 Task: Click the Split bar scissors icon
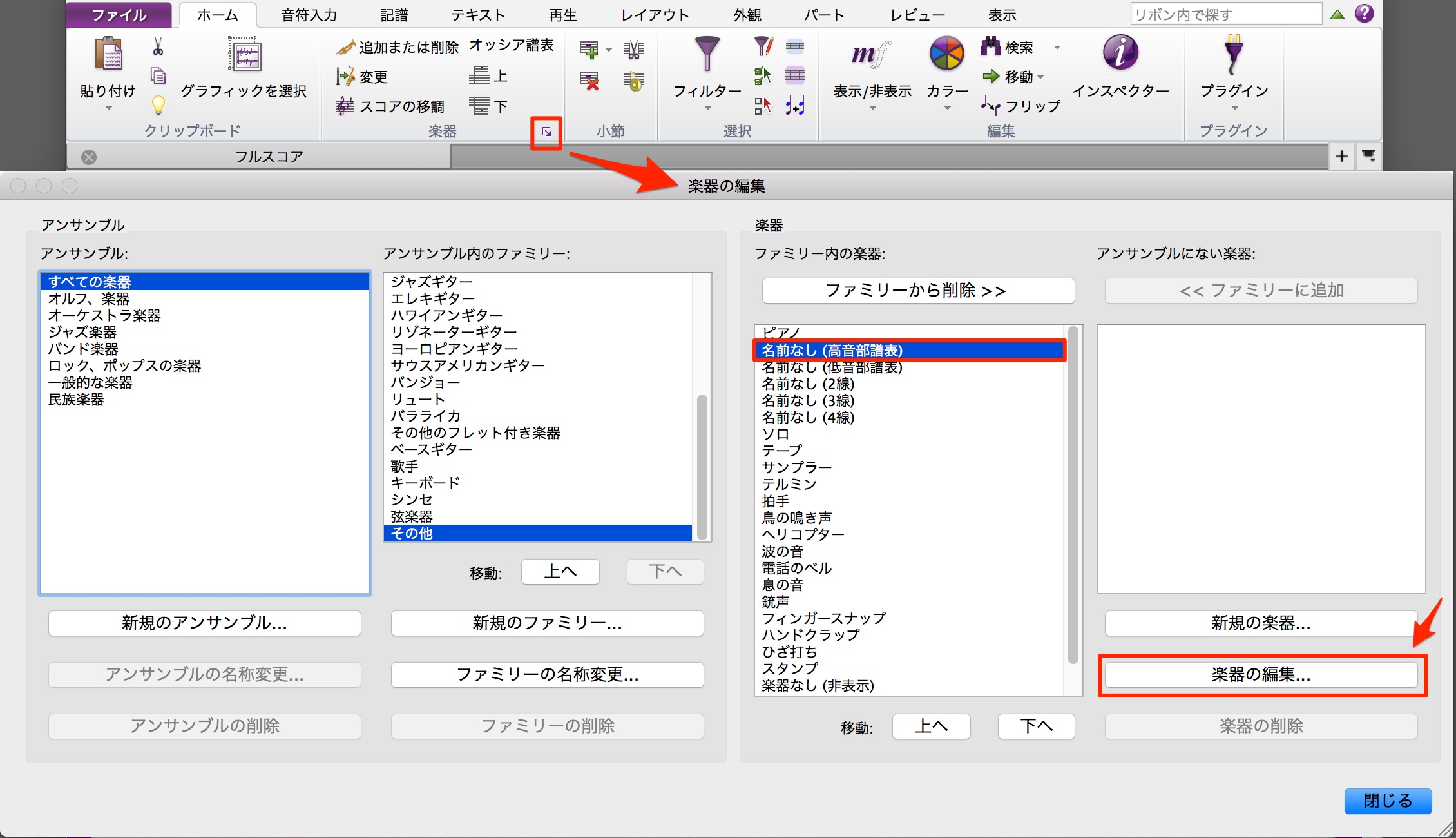tap(634, 50)
